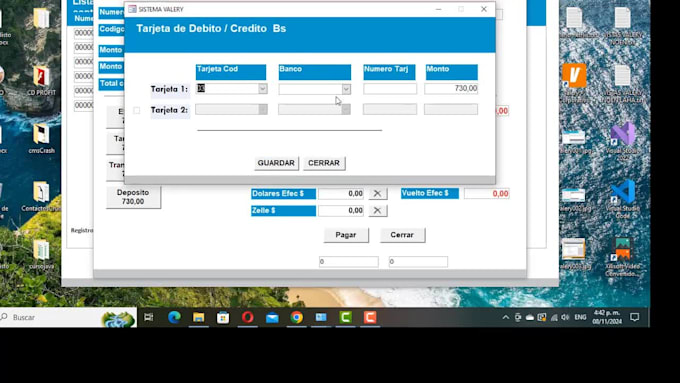Select the valery003.jpg desktop thumbnail
Image resolution: width=680 pixels, height=383 pixels.
pos(574,254)
